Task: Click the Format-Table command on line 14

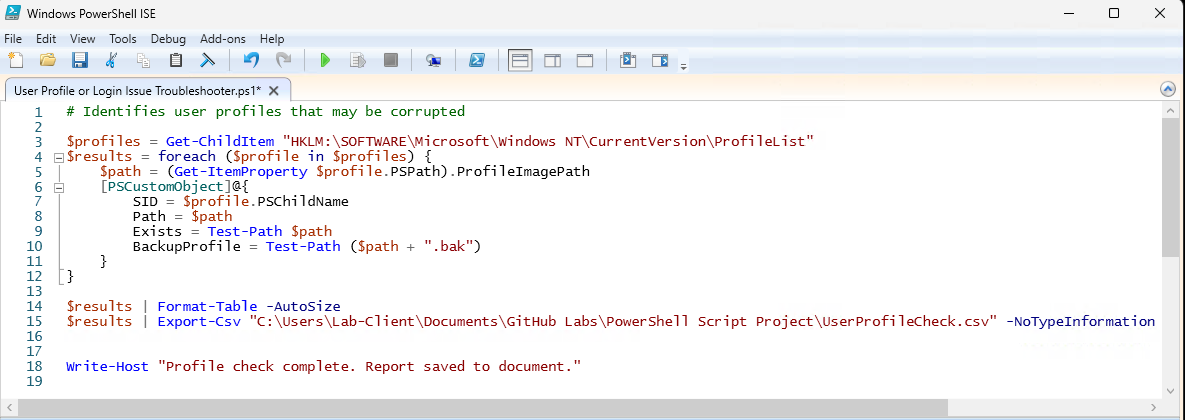Action: point(207,307)
